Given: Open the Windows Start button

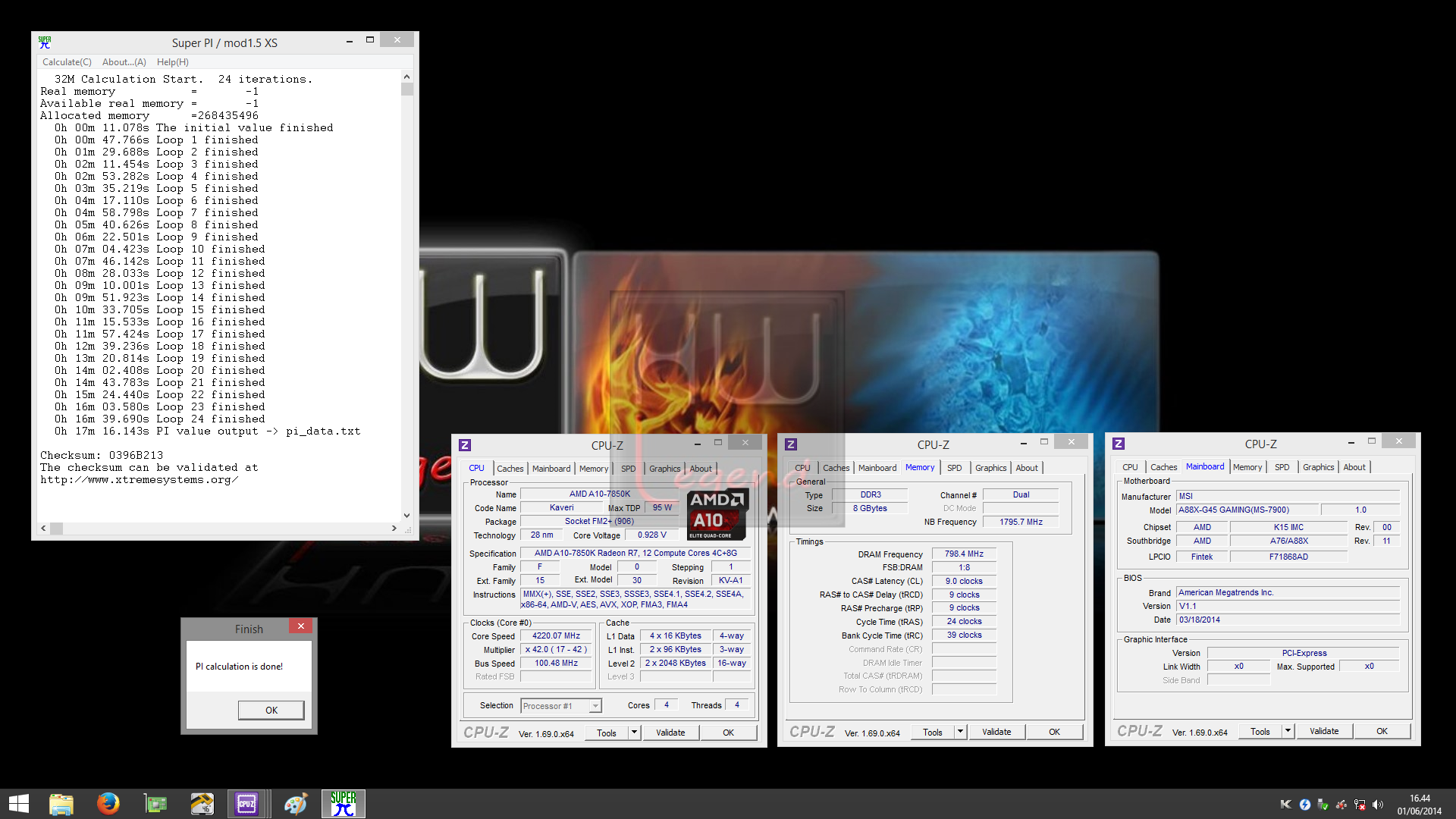Looking at the screenshot, I should [18, 804].
